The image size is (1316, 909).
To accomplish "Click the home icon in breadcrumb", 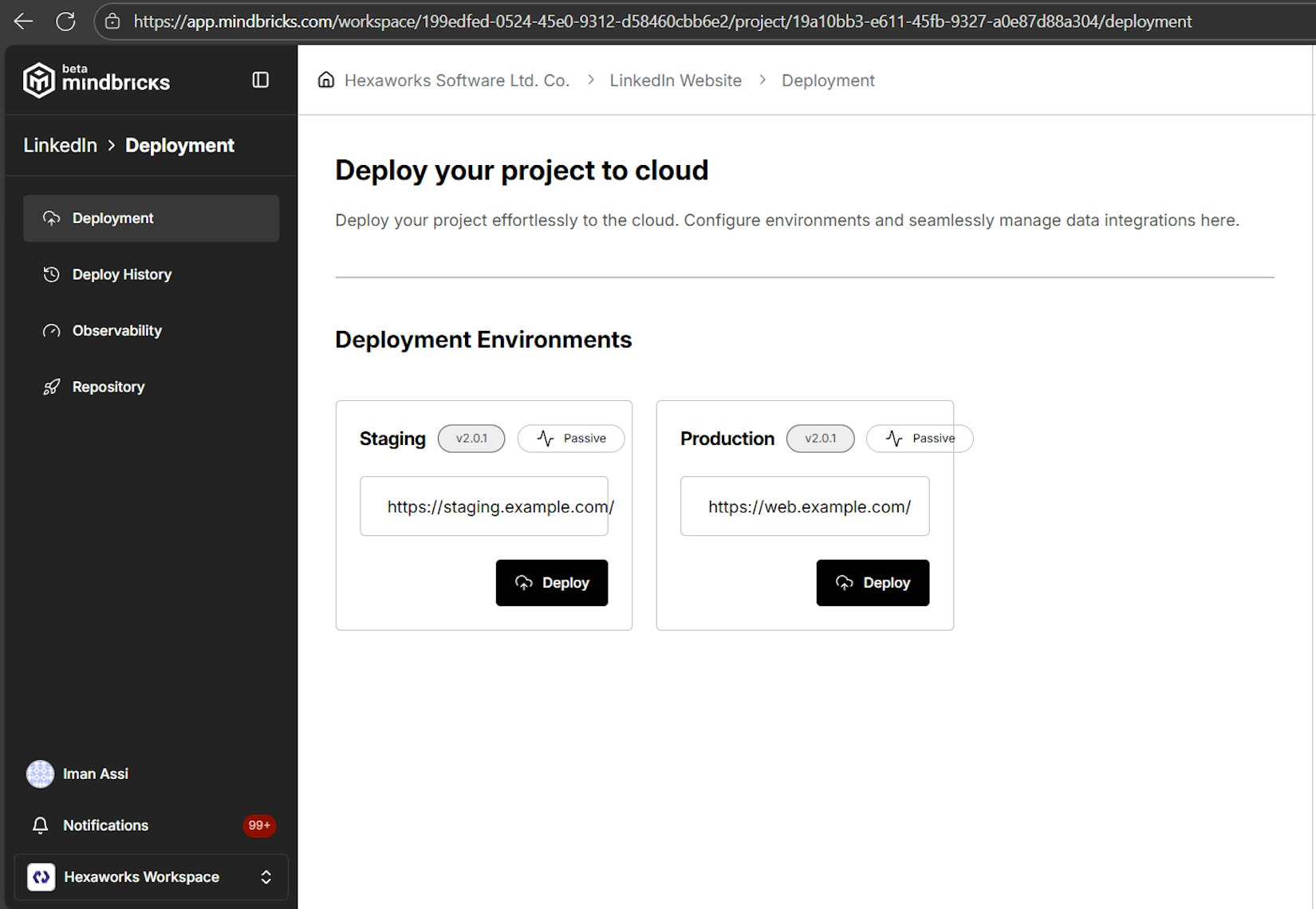I will 325,80.
